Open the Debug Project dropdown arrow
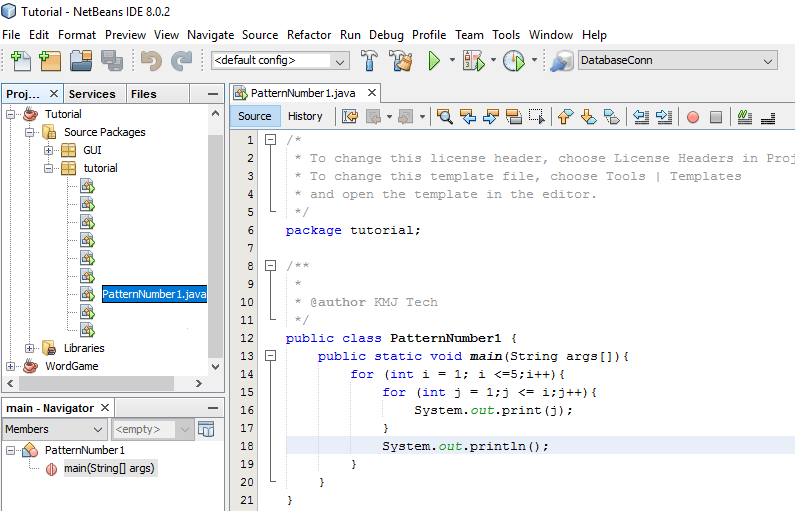The height and width of the screenshot is (511, 795). (493, 60)
